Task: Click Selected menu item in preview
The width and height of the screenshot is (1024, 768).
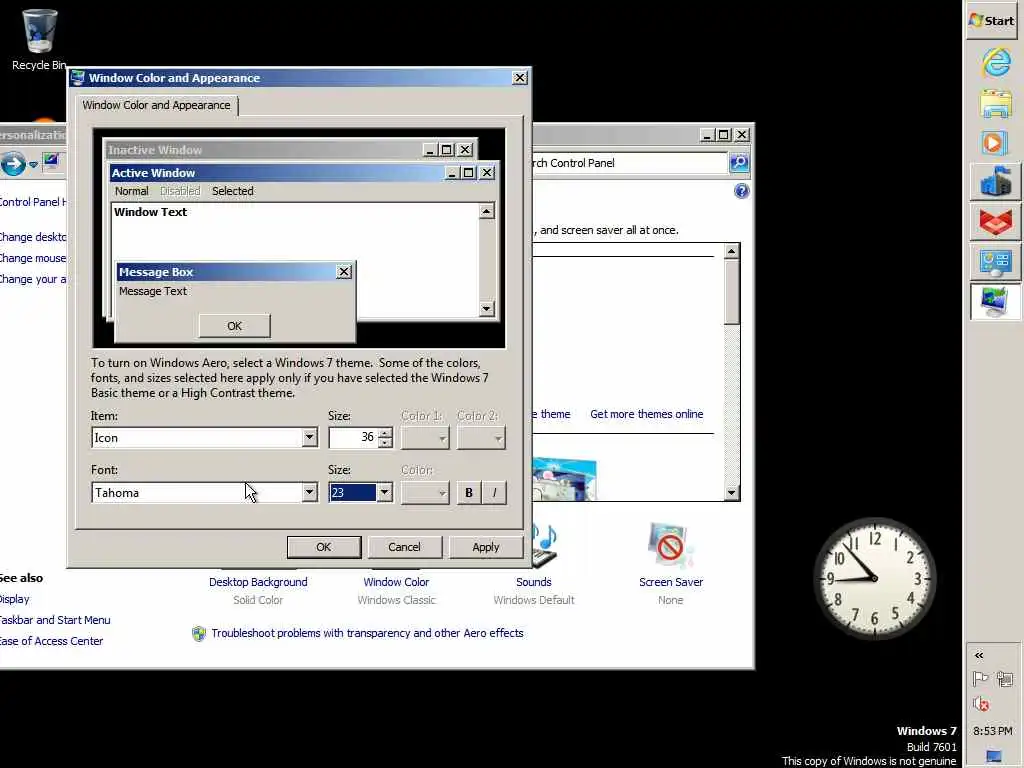Action: pos(232,191)
